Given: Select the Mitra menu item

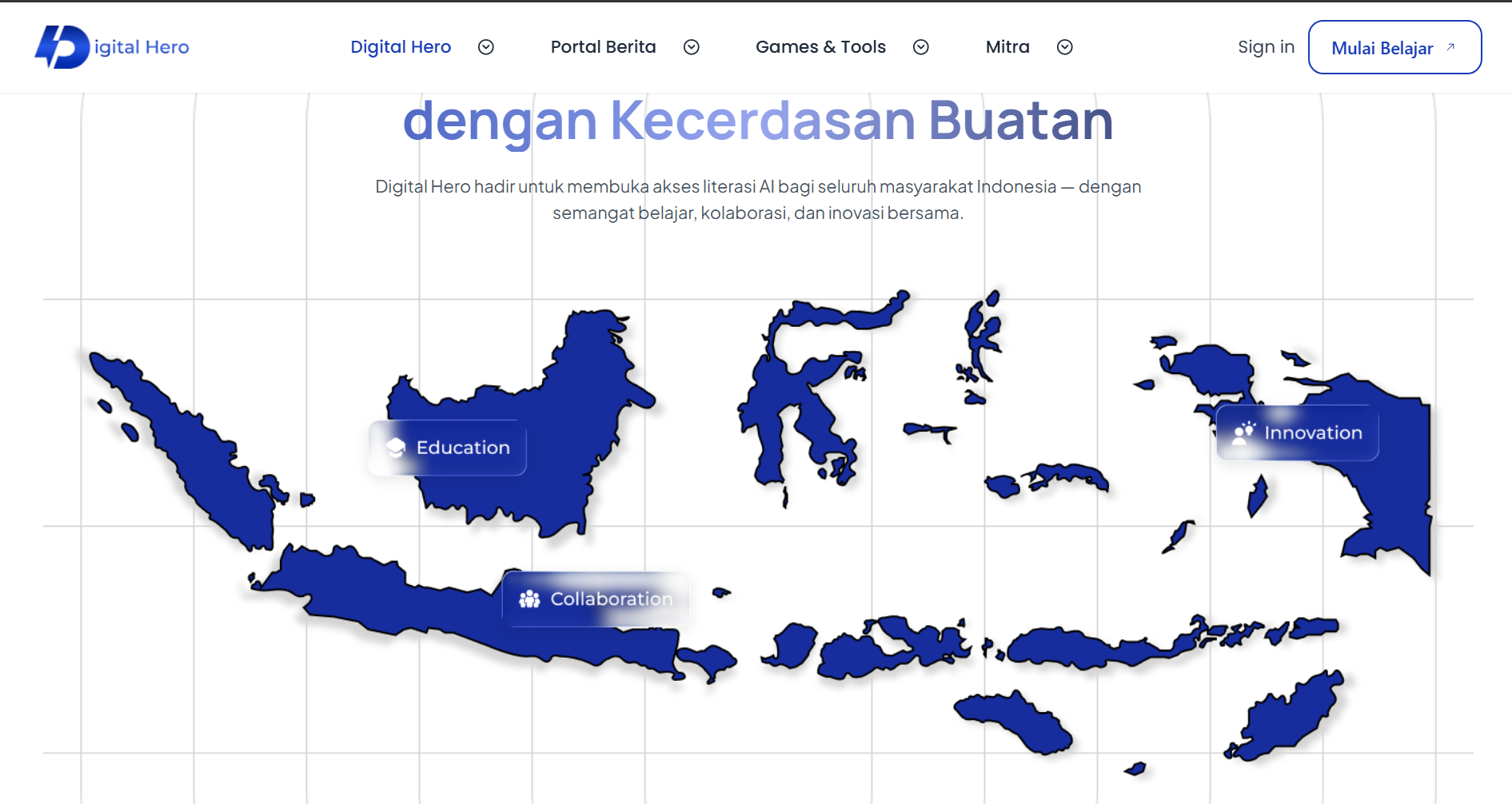Looking at the screenshot, I should [x=1007, y=47].
